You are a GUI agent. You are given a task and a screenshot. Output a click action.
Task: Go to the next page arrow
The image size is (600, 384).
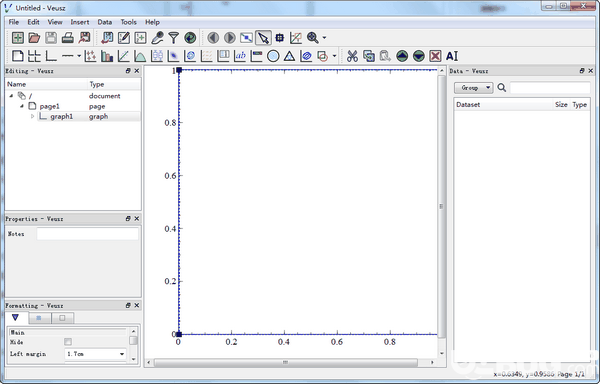(x=230, y=37)
